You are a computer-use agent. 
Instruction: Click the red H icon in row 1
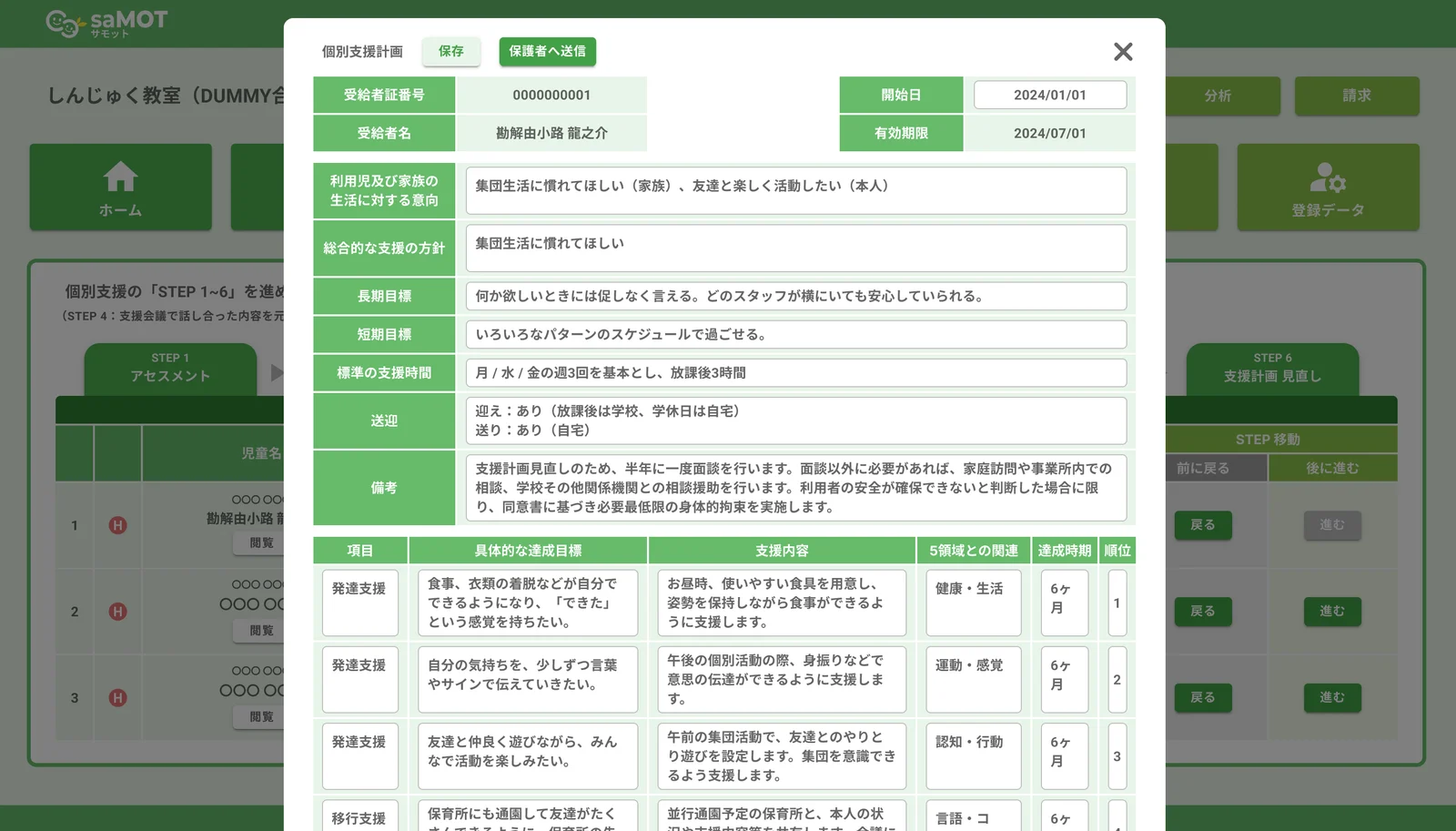[117, 525]
